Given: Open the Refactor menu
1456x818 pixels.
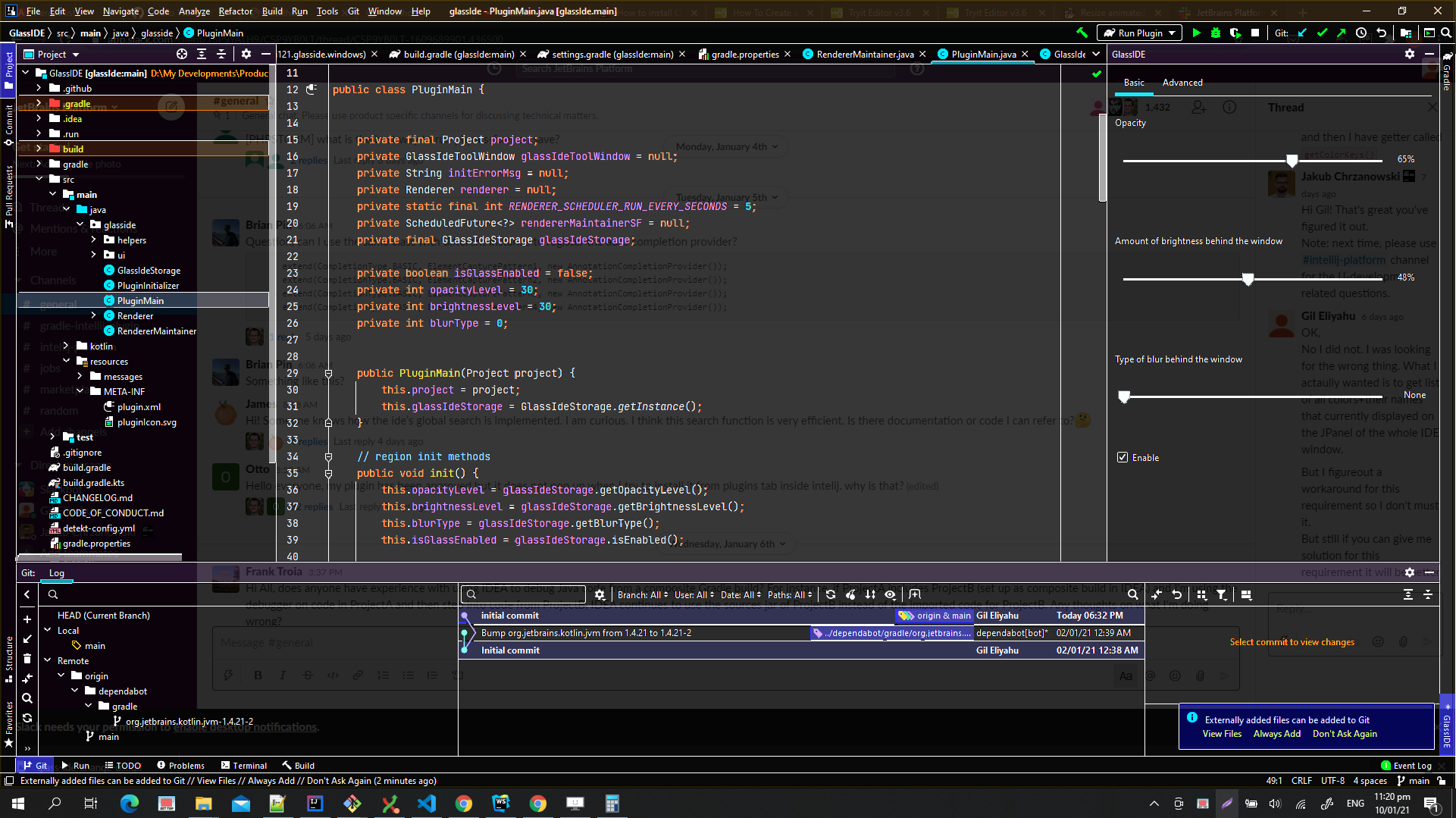Looking at the screenshot, I should pyautogui.click(x=235, y=11).
